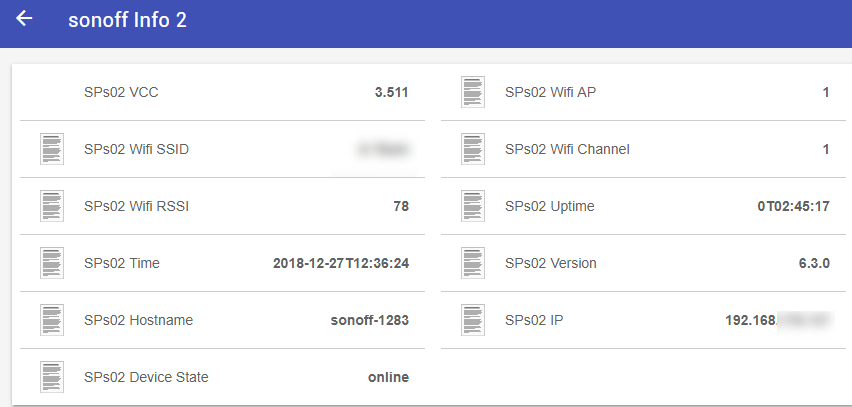Click the uptime value 0T02:45:17
This screenshot has height=407, width=852.
[793, 206]
